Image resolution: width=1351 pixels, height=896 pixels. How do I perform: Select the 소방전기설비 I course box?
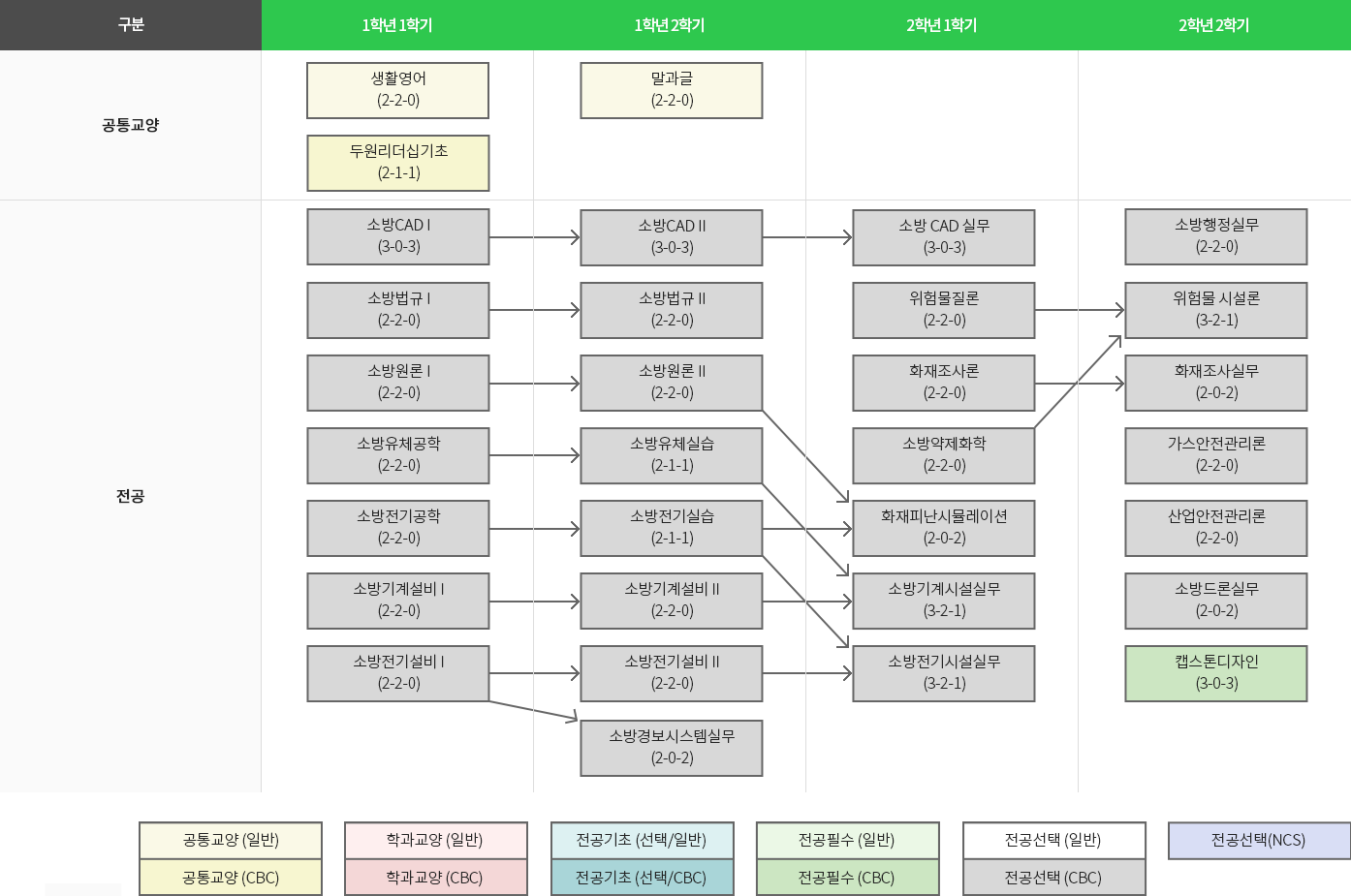[398, 673]
